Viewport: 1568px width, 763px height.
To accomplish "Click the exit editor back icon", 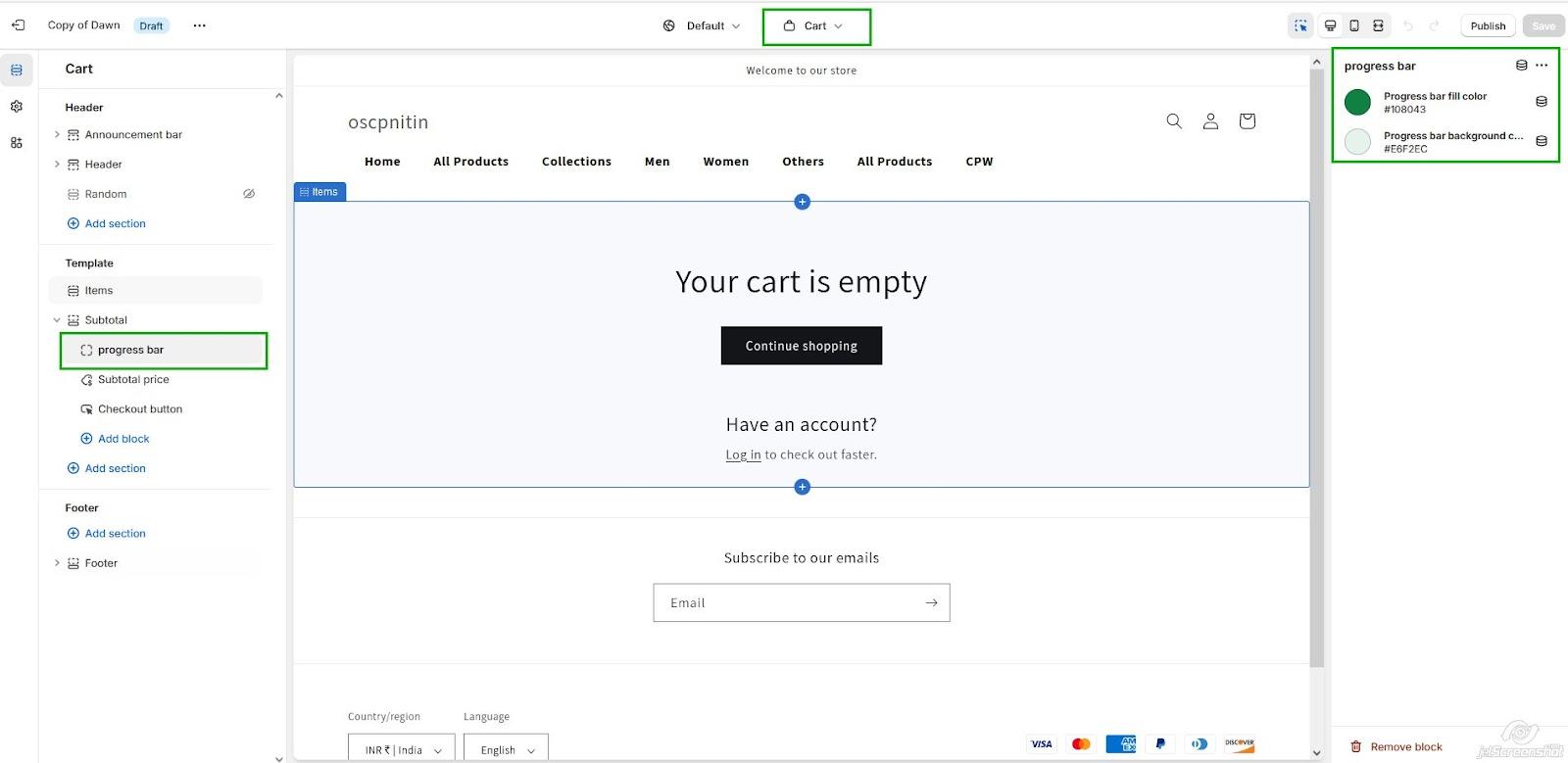I will (18, 25).
